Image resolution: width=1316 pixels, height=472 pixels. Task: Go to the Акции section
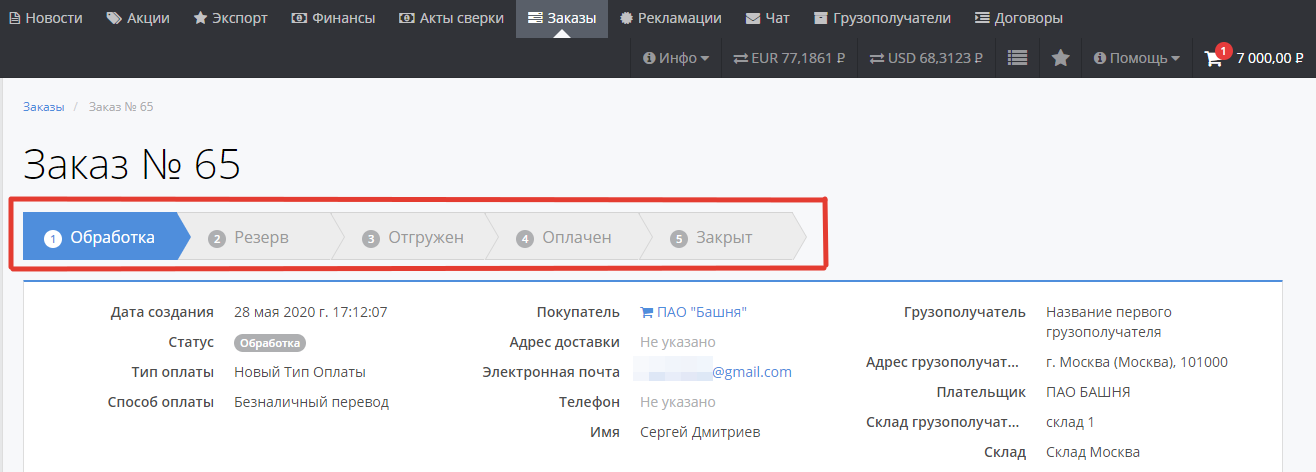(x=138, y=18)
